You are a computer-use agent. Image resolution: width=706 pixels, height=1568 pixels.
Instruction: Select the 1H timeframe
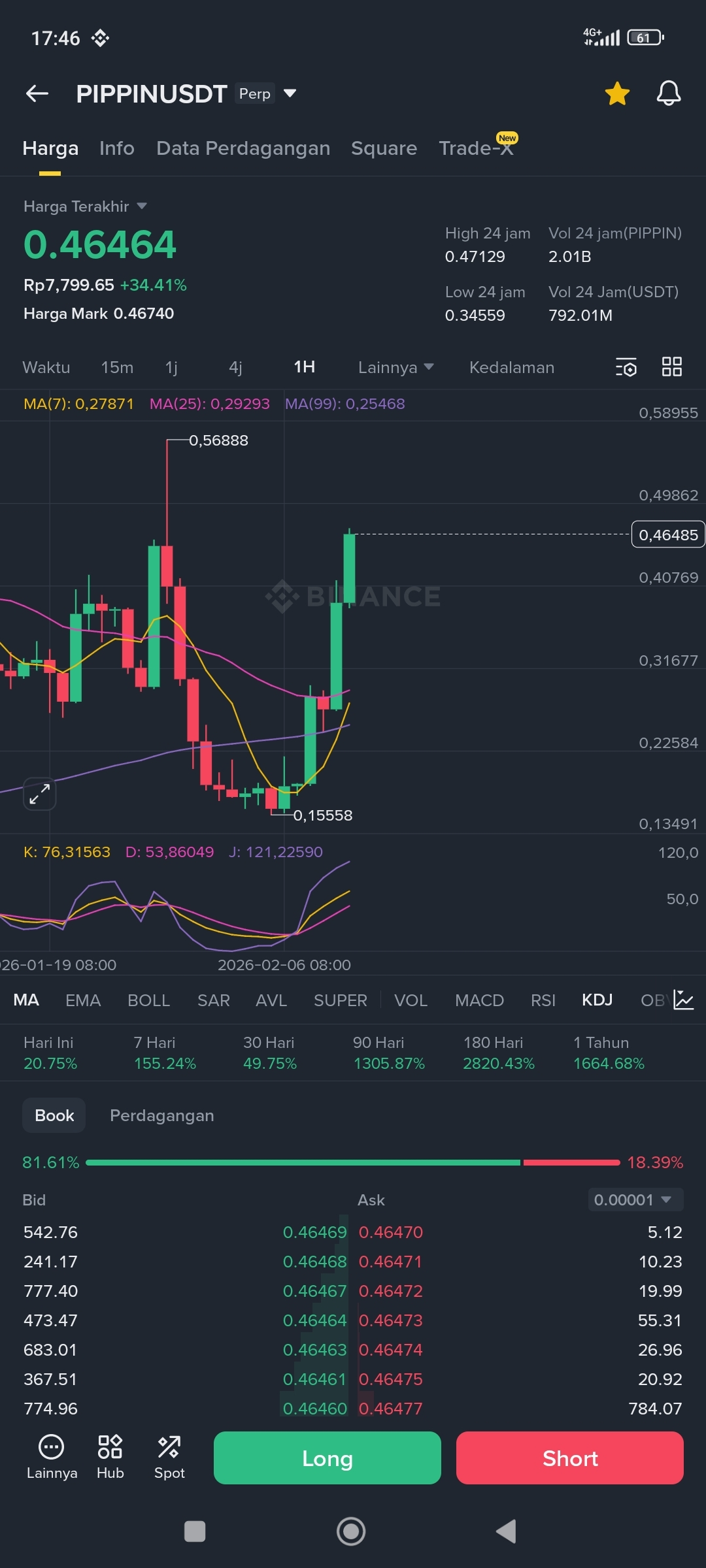click(304, 367)
